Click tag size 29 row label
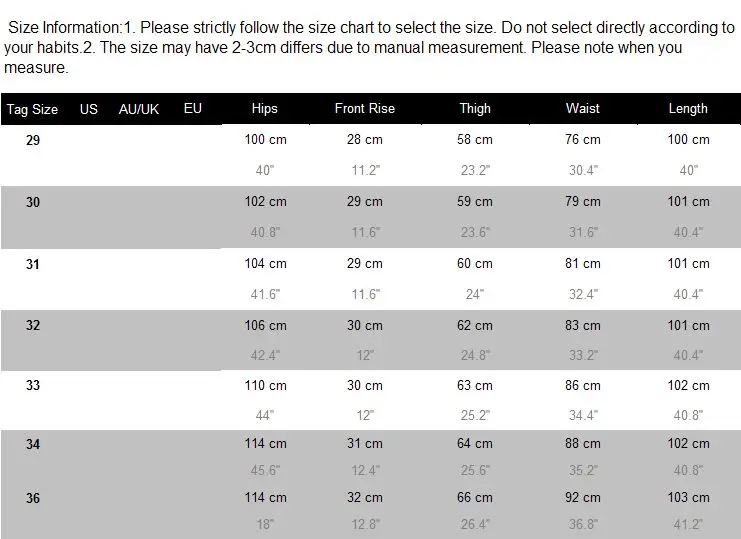Viewport: 741px width, 539px height. [x=33, y=140]
